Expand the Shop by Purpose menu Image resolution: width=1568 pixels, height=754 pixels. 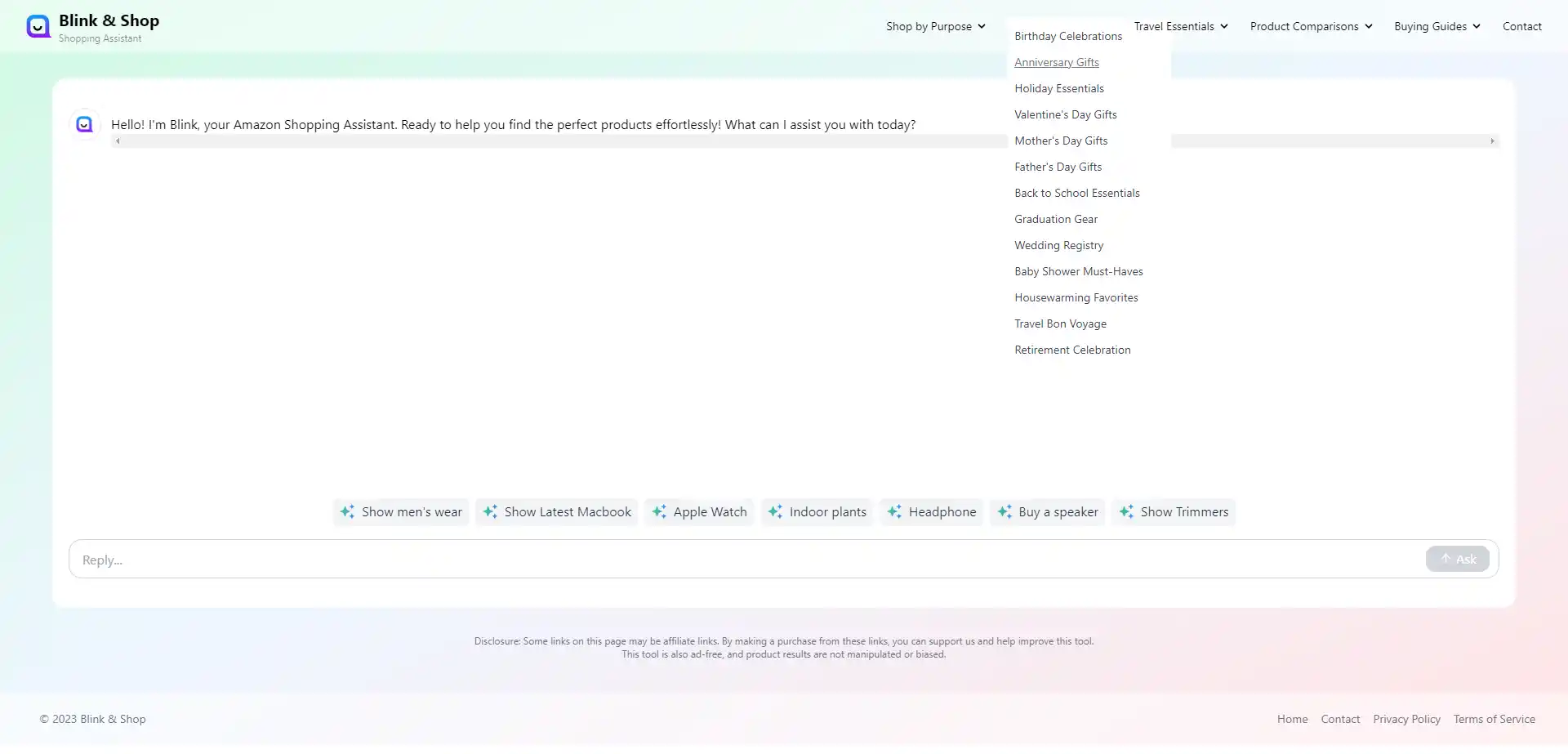(x=936, y=26)
